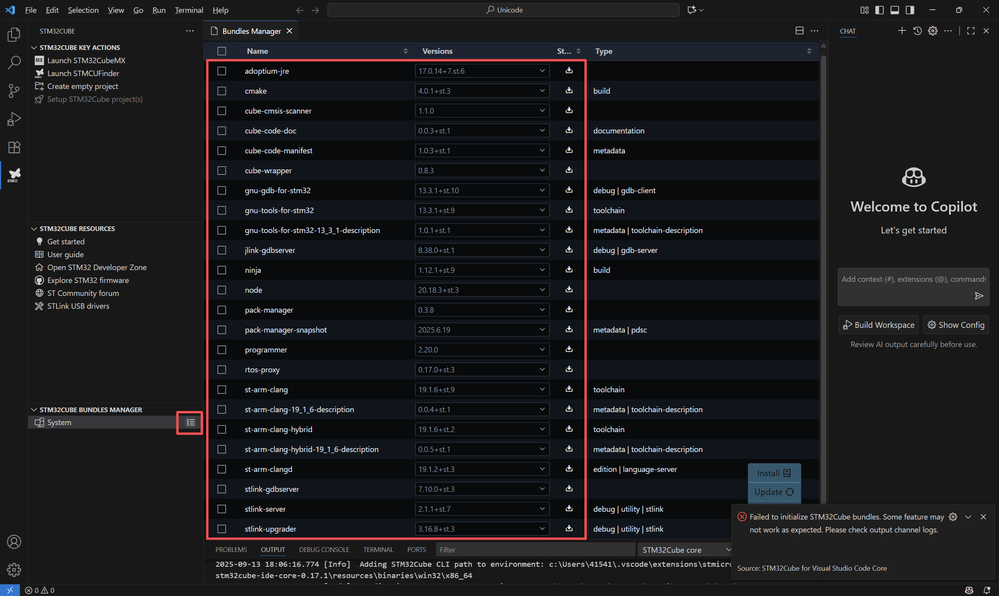Click the Unicode command center search box
999x596 pixels.
click(503, 10)
